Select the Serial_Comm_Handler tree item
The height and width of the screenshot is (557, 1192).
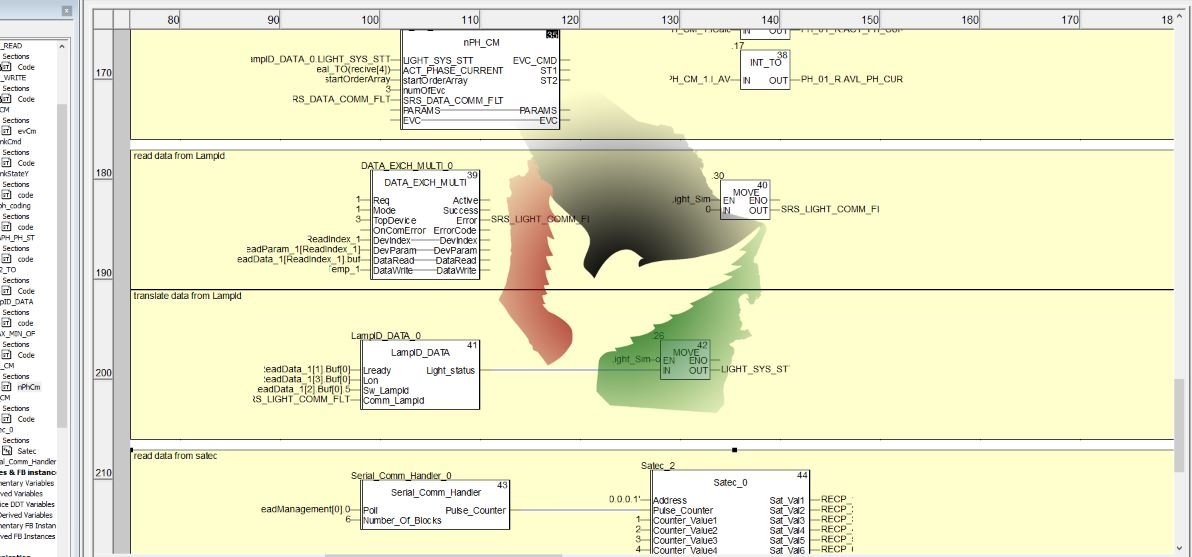click(x=30, y=461)
